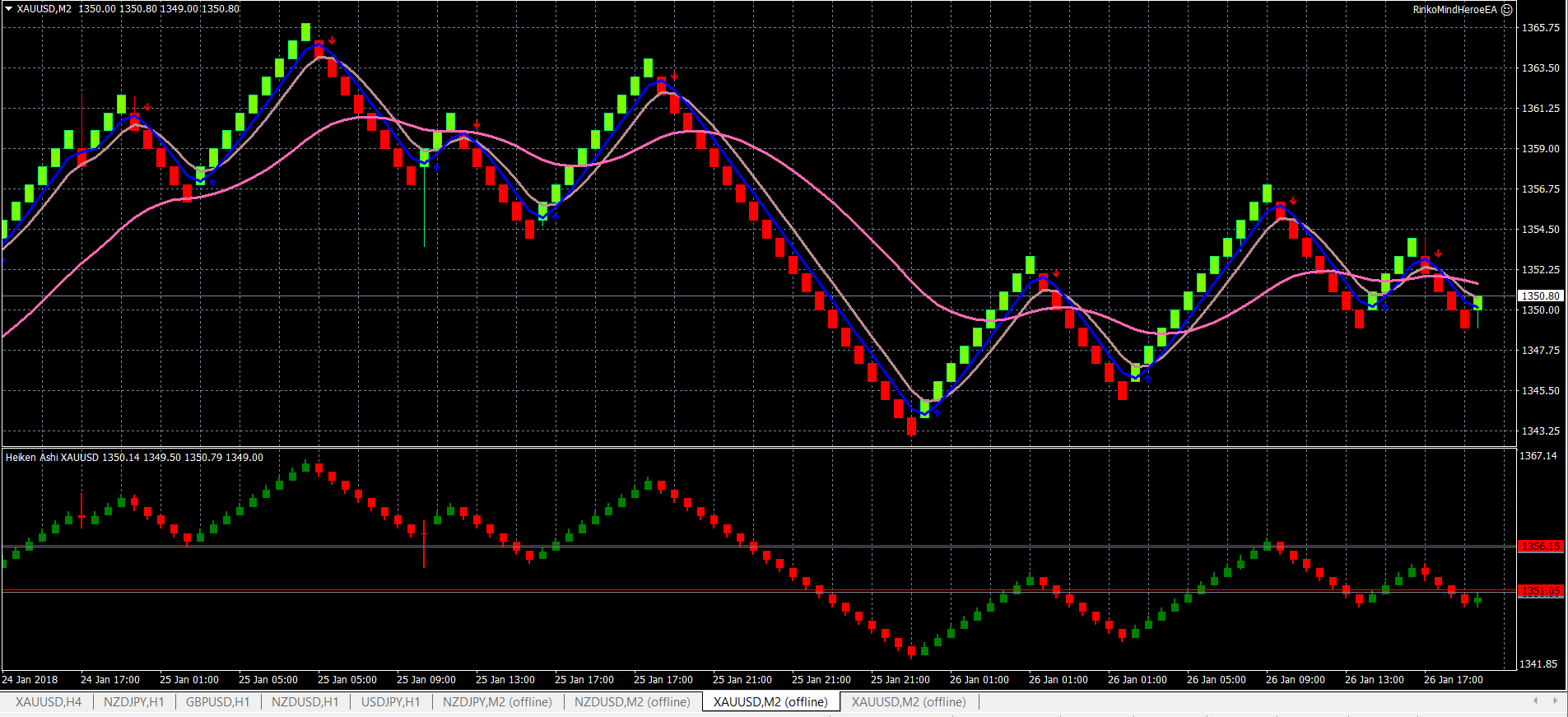This screenshot has width=1568, height=717.
Task: Switch to the NZDUSD,H1 chart tab
Action: (x=305, y=702)
